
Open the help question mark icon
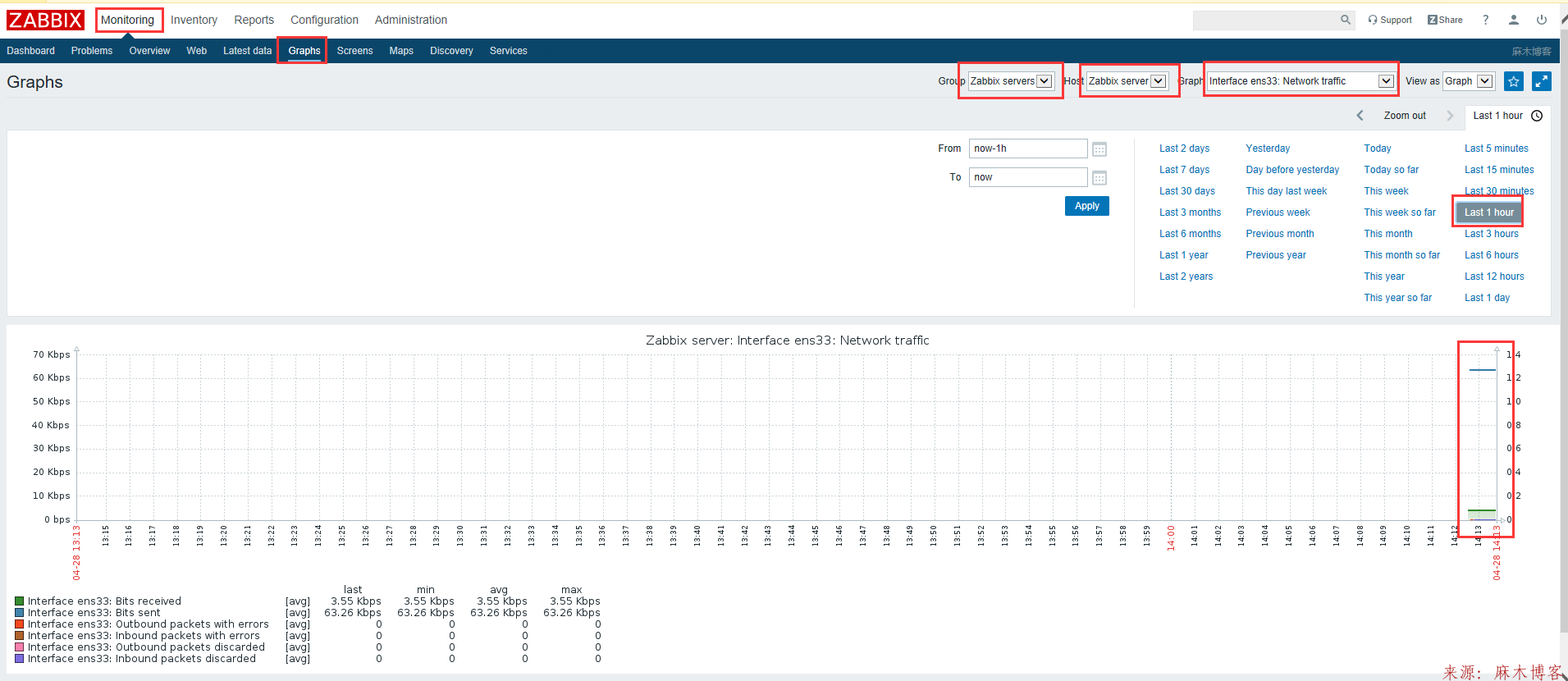pyautogui.click(x=1485, y=20)
